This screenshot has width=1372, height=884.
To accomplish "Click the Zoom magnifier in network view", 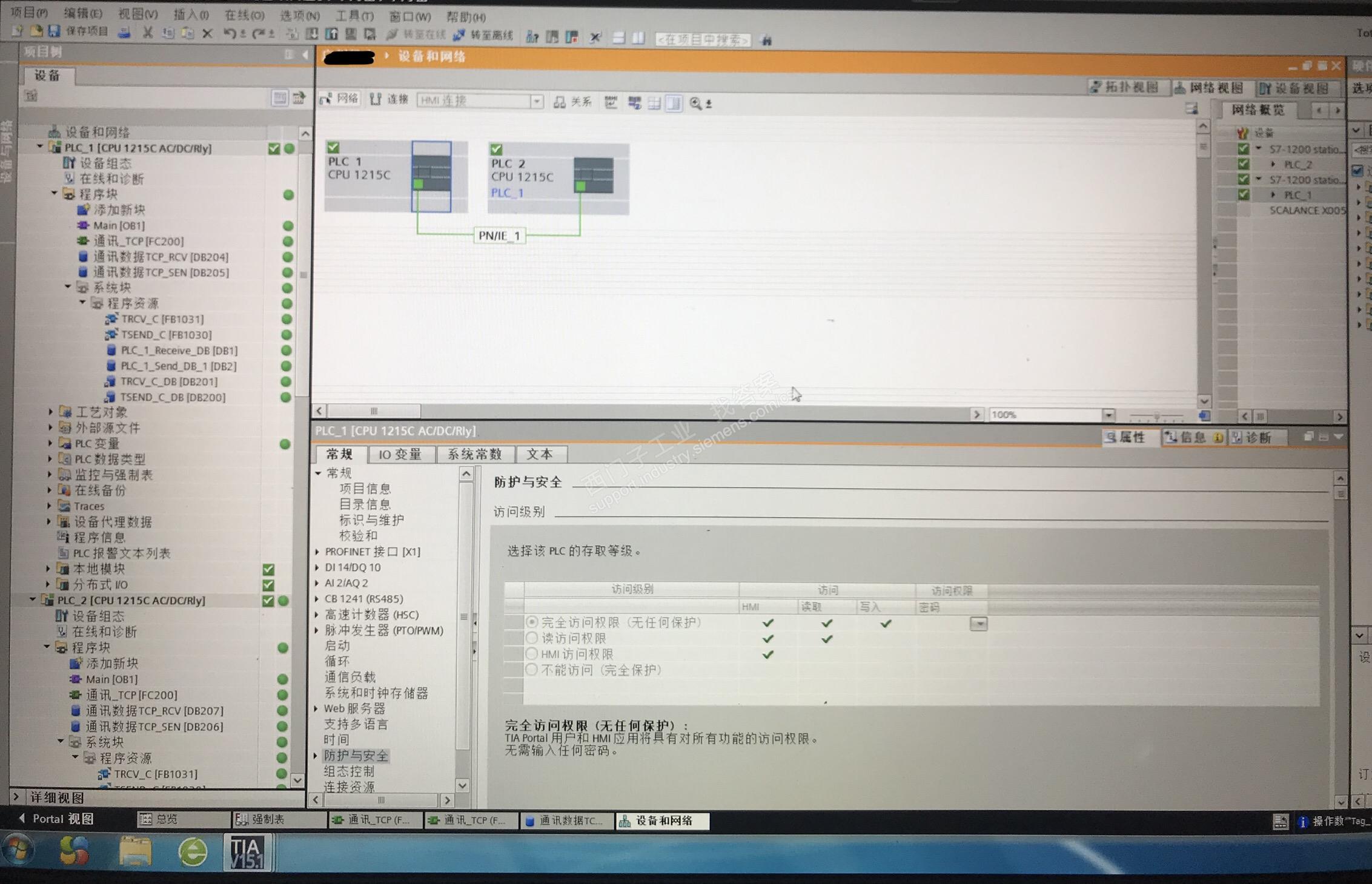I will tap(695, 104).
